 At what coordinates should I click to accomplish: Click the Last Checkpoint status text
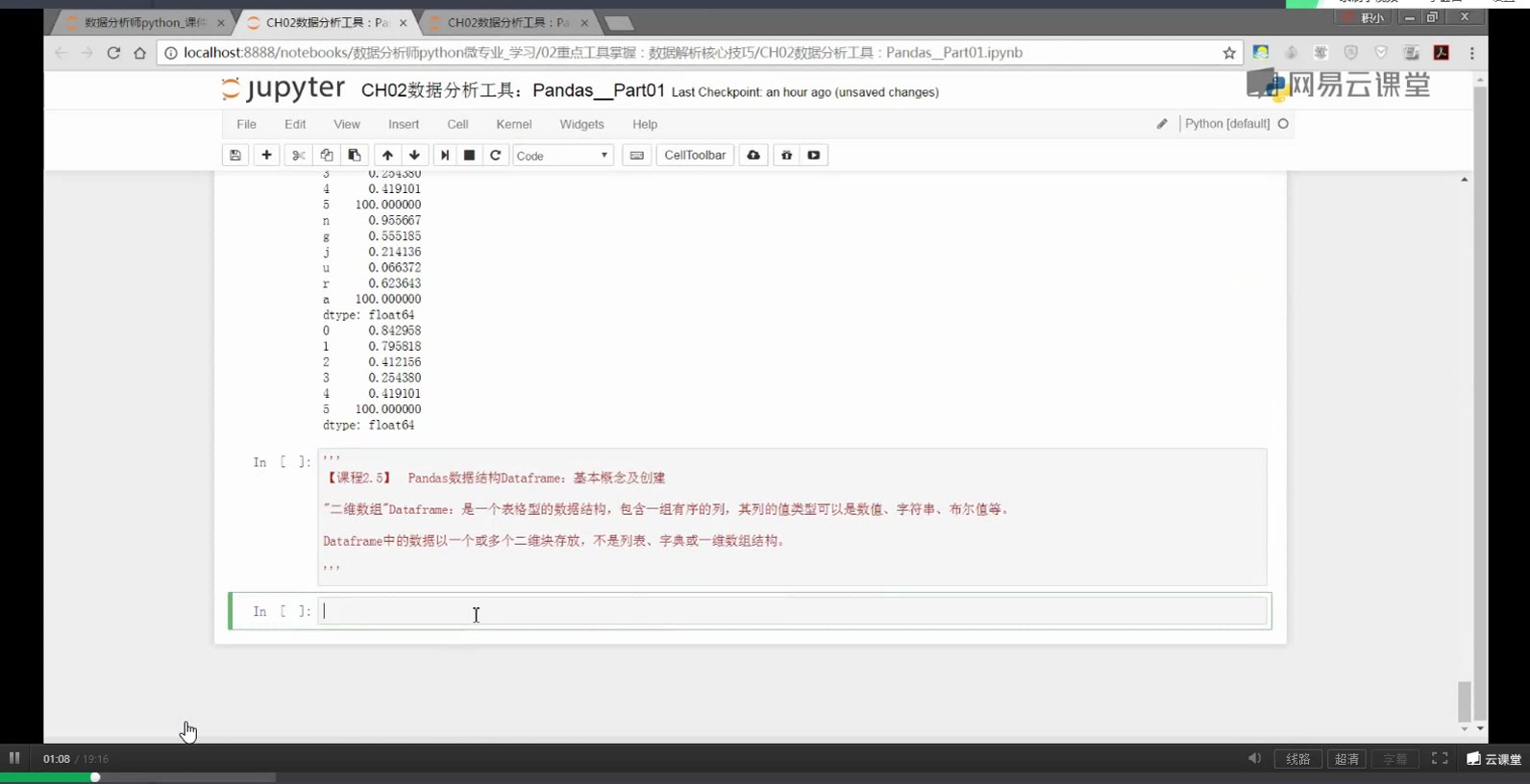coord(805,92)
